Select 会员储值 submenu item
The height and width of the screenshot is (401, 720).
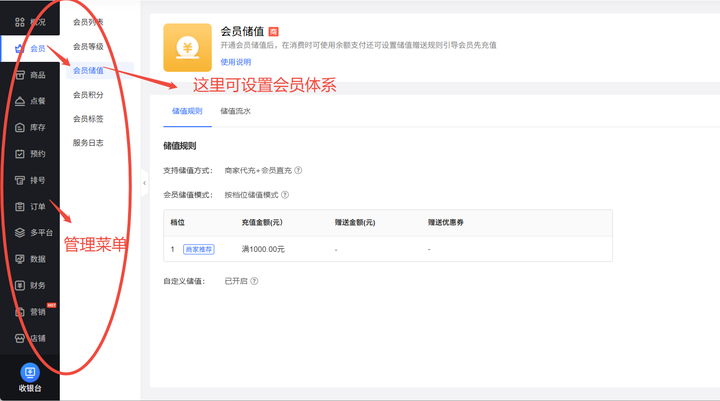88,70
